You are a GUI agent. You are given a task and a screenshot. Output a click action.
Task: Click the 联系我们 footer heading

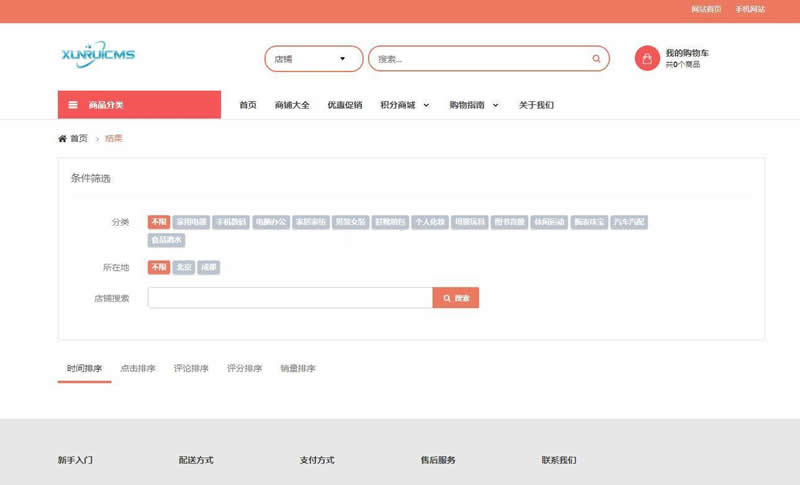559,460
